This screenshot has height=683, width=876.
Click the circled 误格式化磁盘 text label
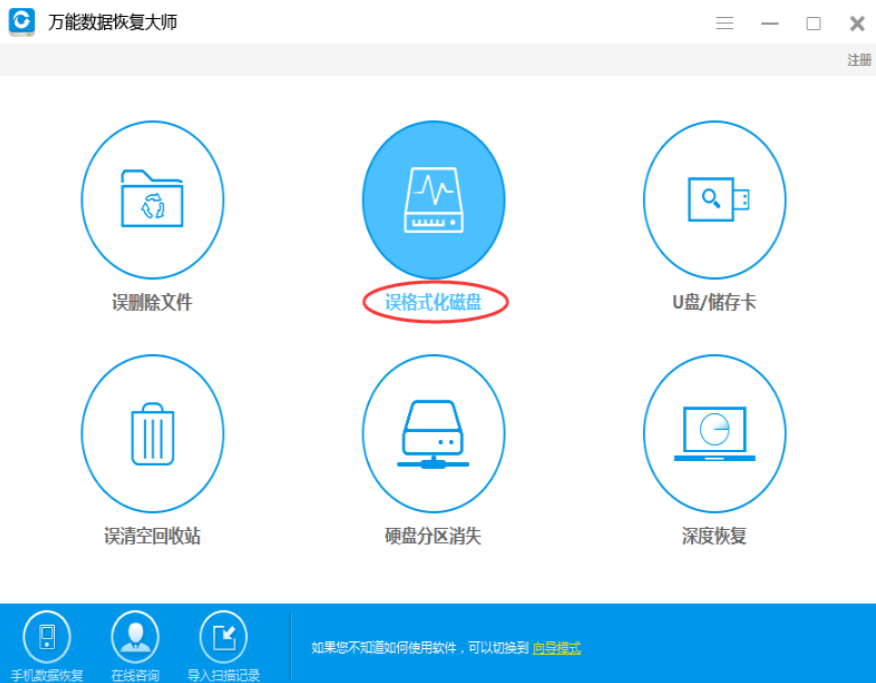[x=433, y=303]
